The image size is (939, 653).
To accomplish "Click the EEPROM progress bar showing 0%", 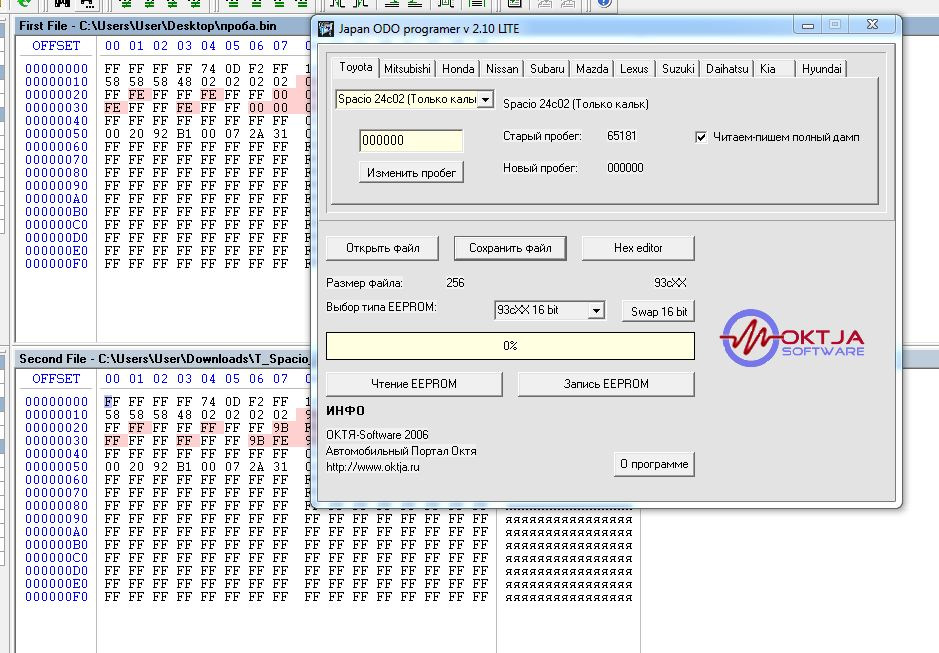I will tap(510, 346).
